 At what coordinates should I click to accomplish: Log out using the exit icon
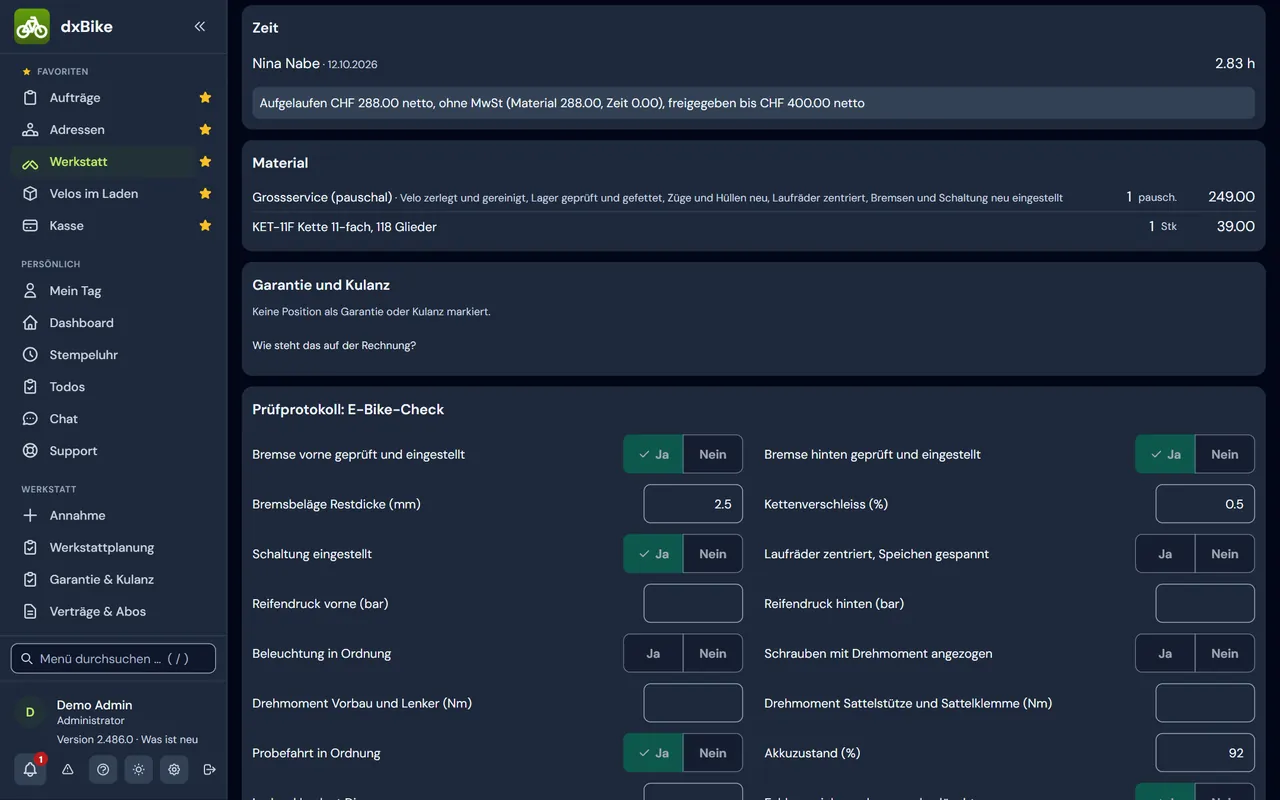tap(209, 769)
